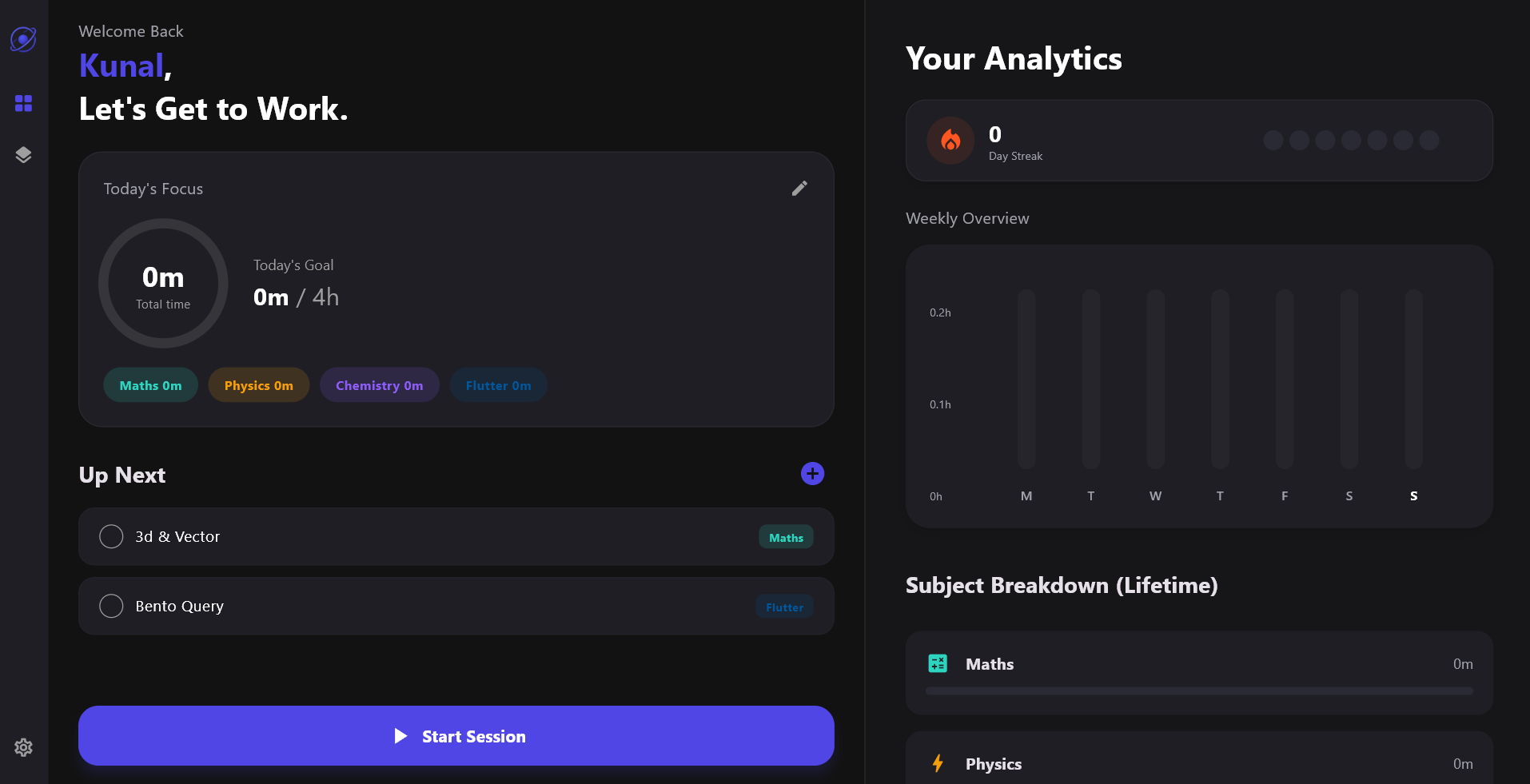Click the pencil to edit Today's Focus
The width and height of the screenshot is (1530, 784).
pyautogui.click(x=800, y=188)
